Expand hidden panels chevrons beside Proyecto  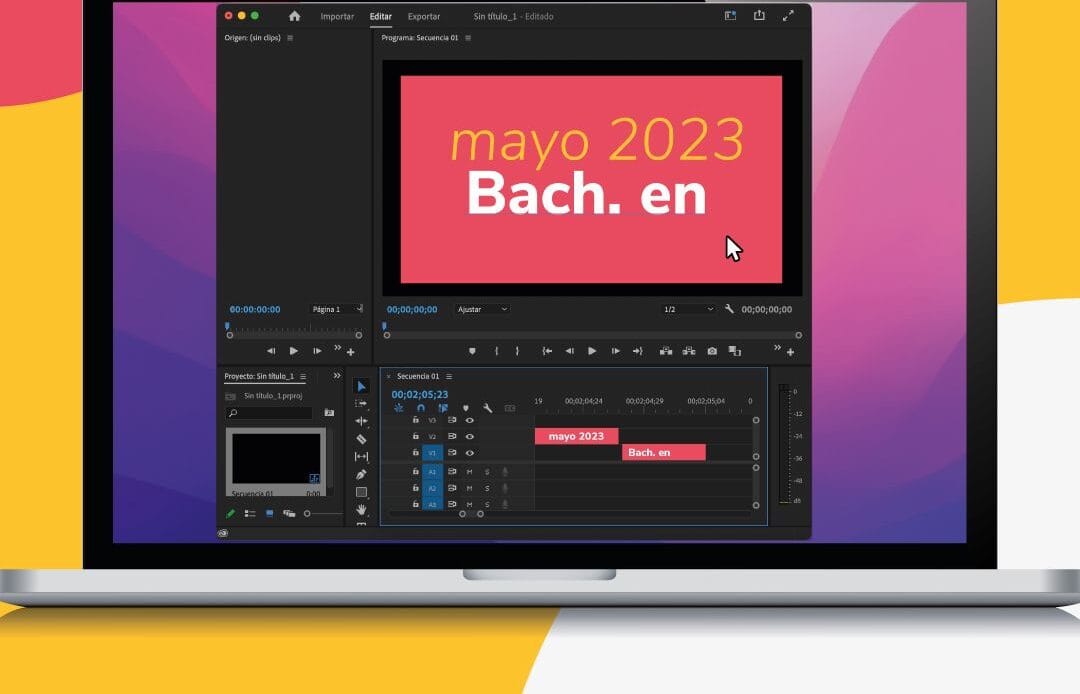[337, 376]
